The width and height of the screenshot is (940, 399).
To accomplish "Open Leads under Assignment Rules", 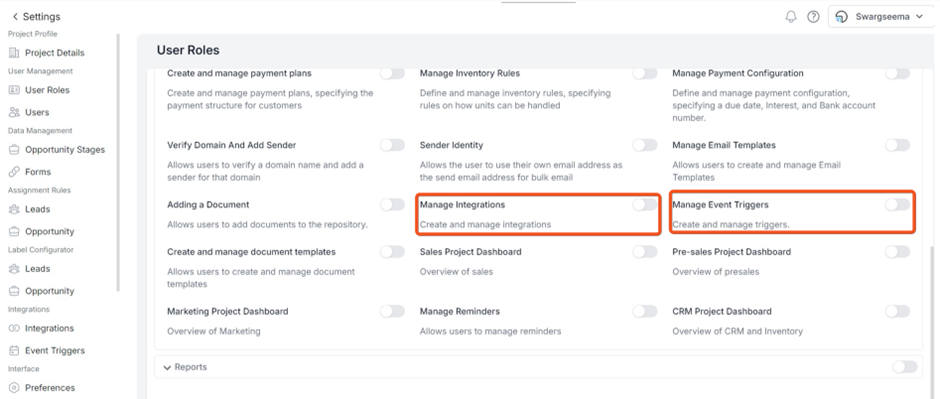I will point(37,209).
